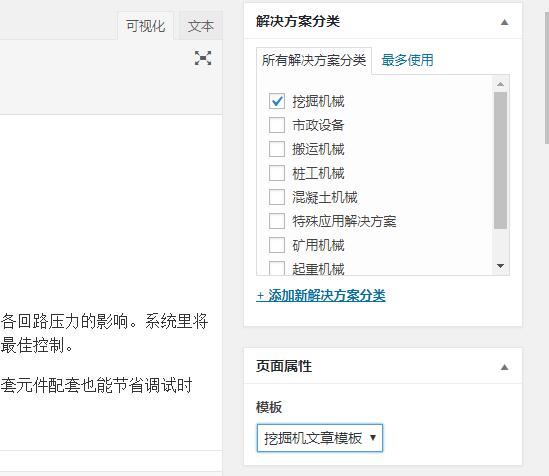Enable the 起重机械 checkbox

277,268
